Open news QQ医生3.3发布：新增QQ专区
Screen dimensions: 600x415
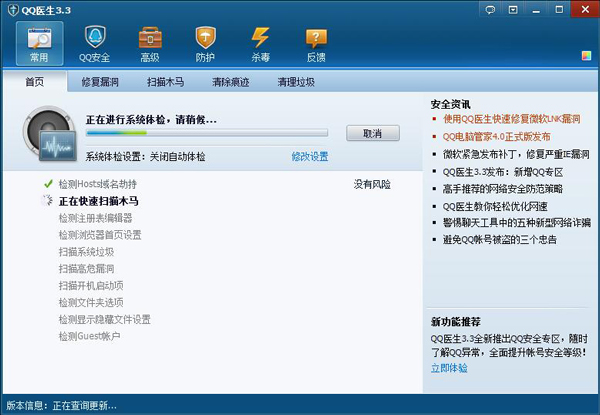coord(503,172)
